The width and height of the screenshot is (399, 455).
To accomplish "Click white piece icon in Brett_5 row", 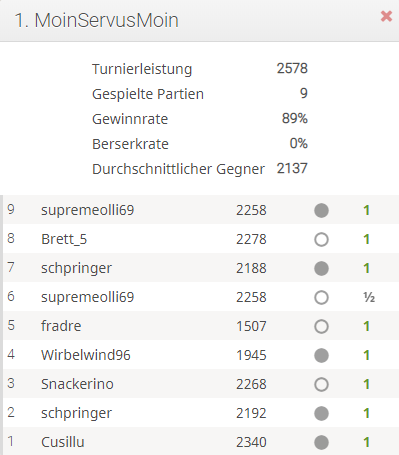I will click(x=321, y=239).
